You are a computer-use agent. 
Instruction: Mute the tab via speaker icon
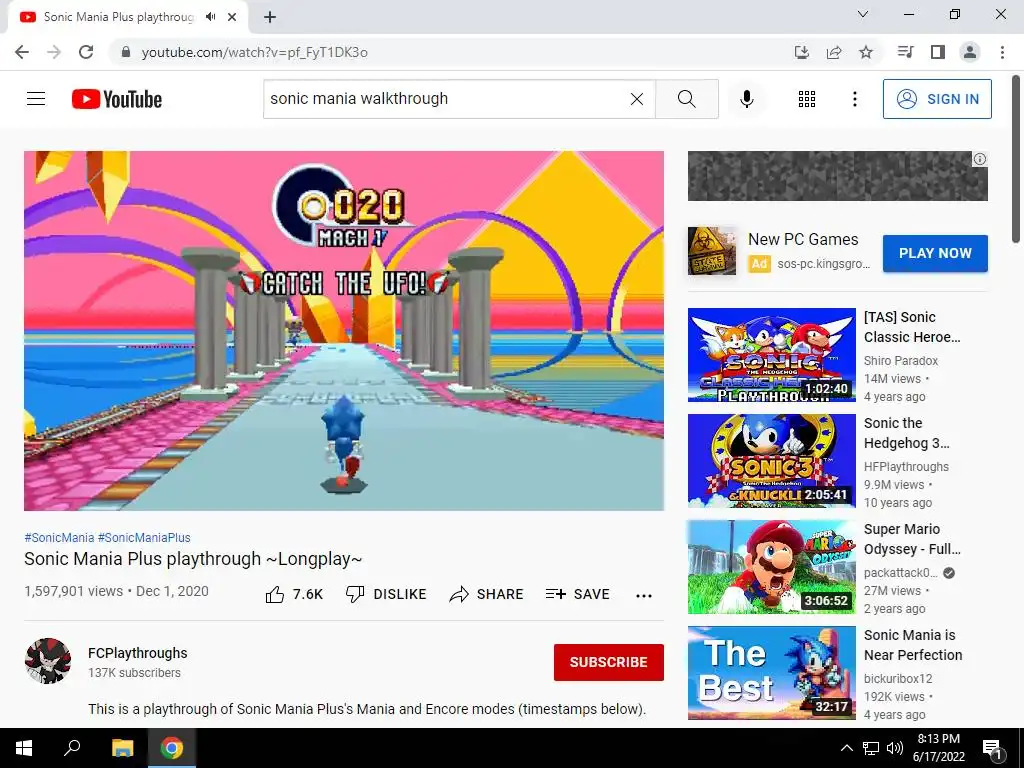click(210, 17)
